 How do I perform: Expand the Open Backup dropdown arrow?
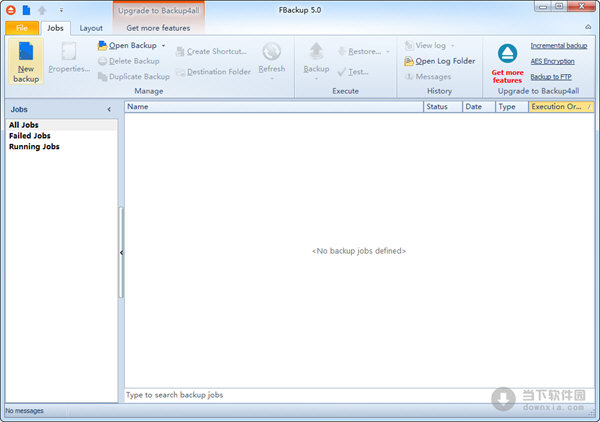coord(163,46)
